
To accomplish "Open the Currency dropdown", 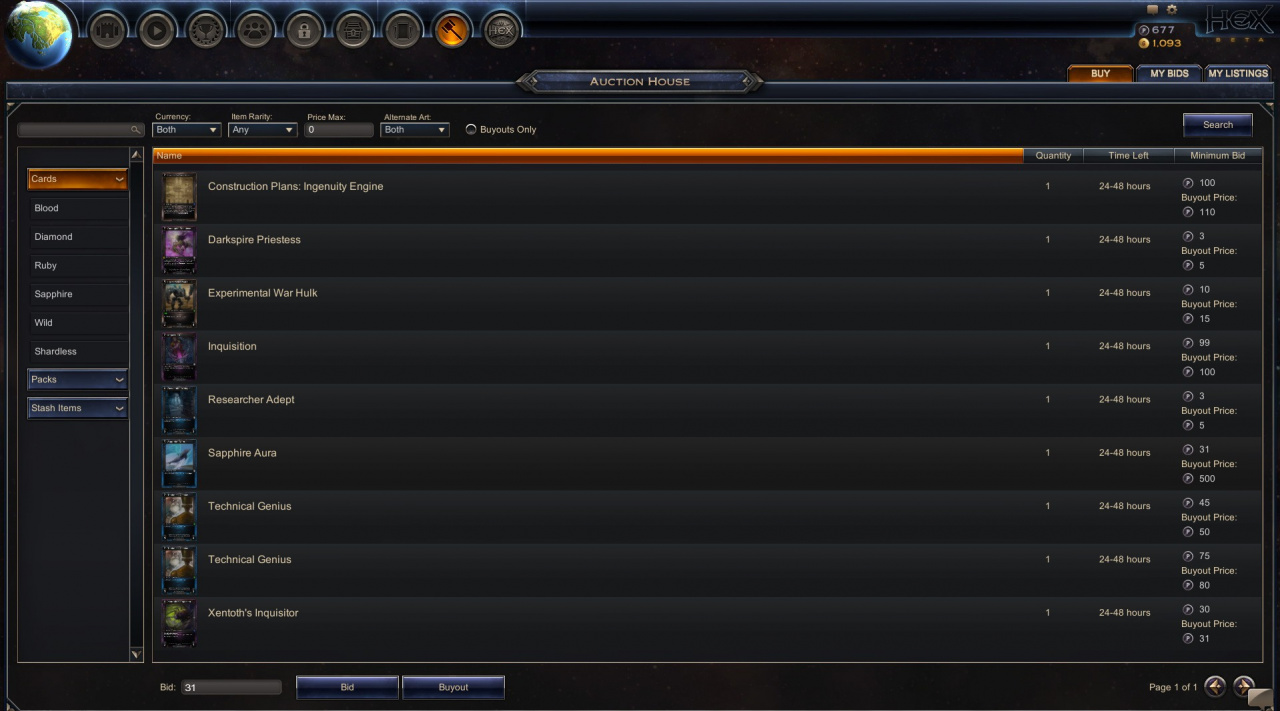I will [x=187, y=130].
